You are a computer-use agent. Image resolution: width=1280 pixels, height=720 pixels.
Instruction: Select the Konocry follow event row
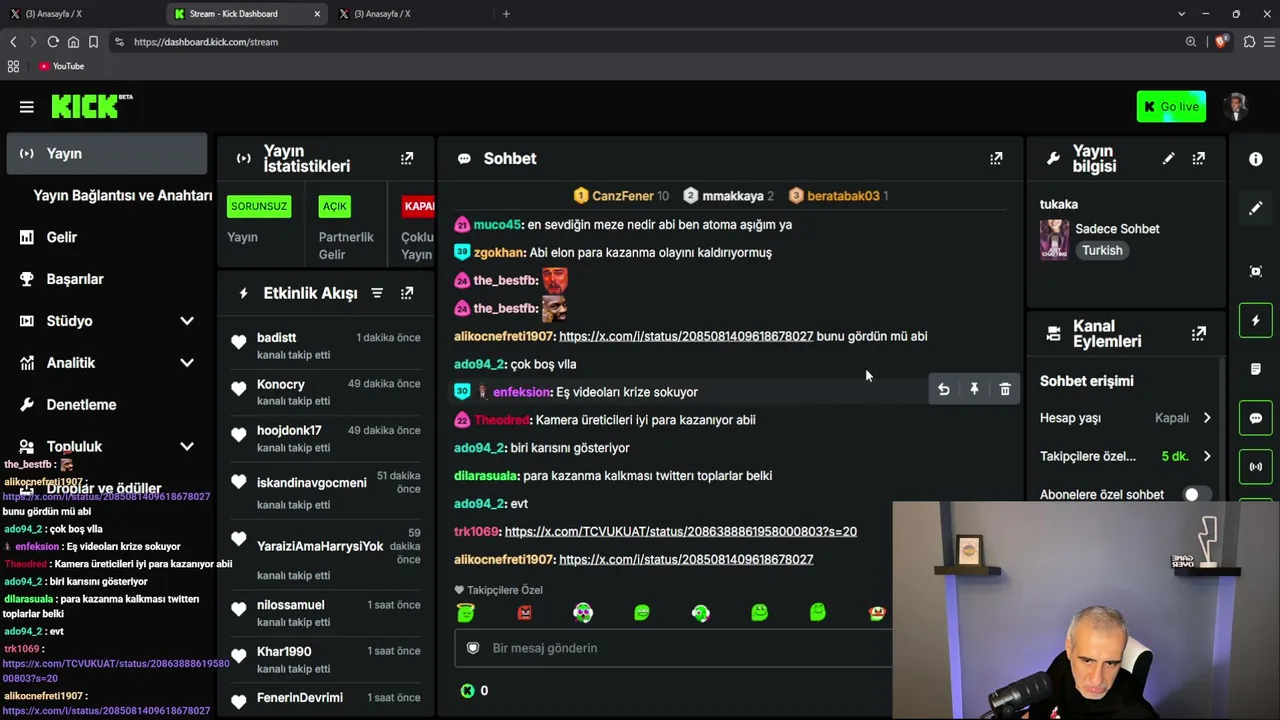pos(326,392)
